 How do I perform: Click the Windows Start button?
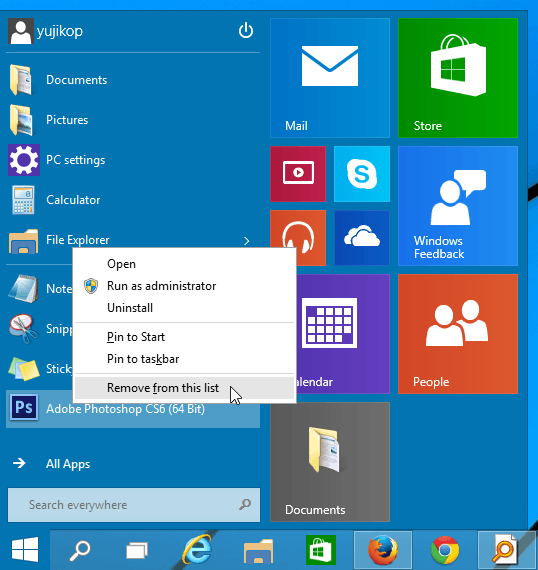coord(25,550)
